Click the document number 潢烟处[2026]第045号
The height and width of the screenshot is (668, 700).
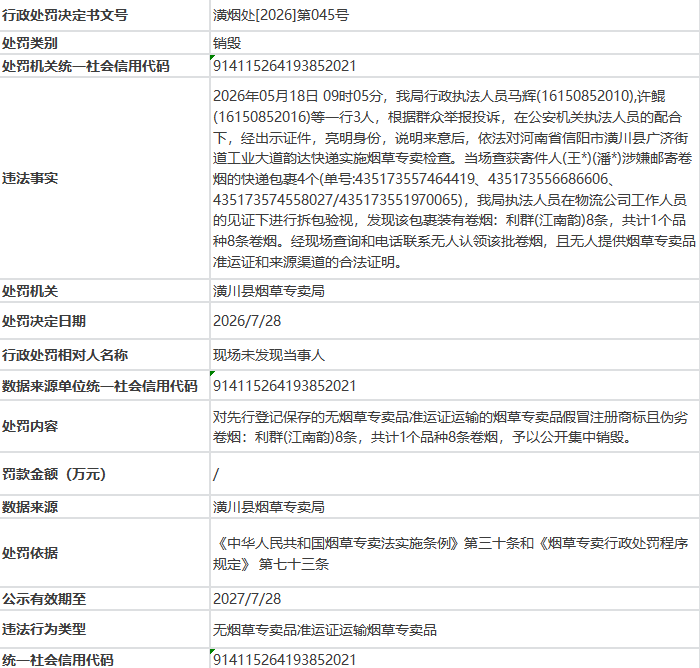click(281, 15)
